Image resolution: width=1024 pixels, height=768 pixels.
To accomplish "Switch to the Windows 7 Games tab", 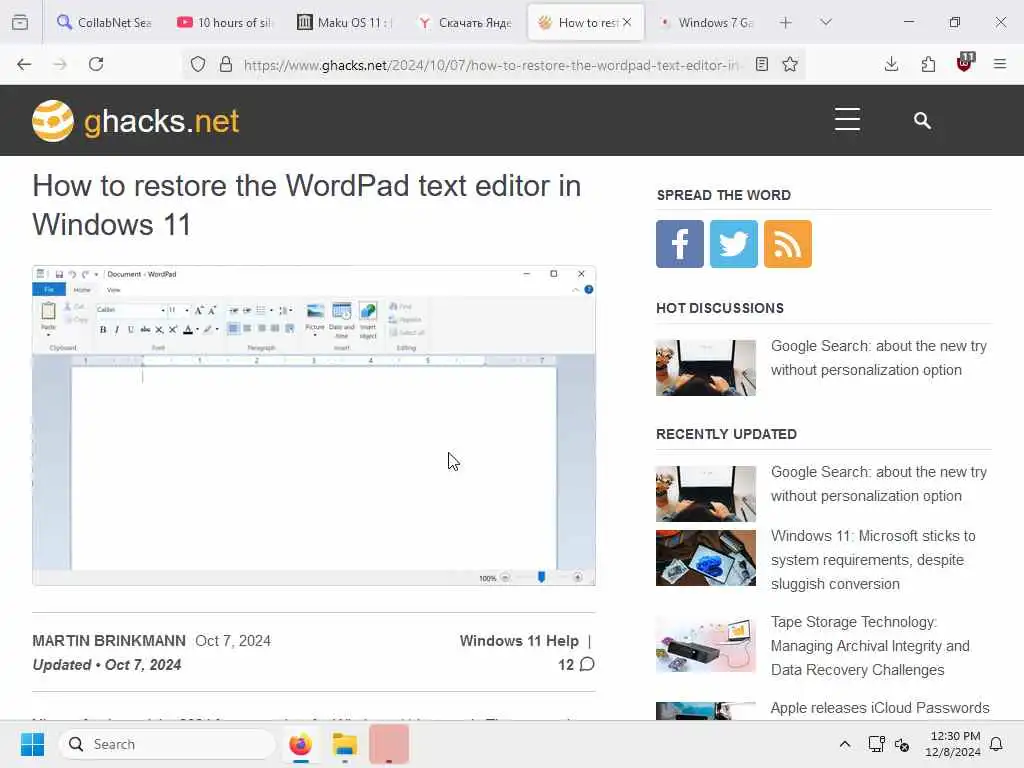I will click(706, 22).
